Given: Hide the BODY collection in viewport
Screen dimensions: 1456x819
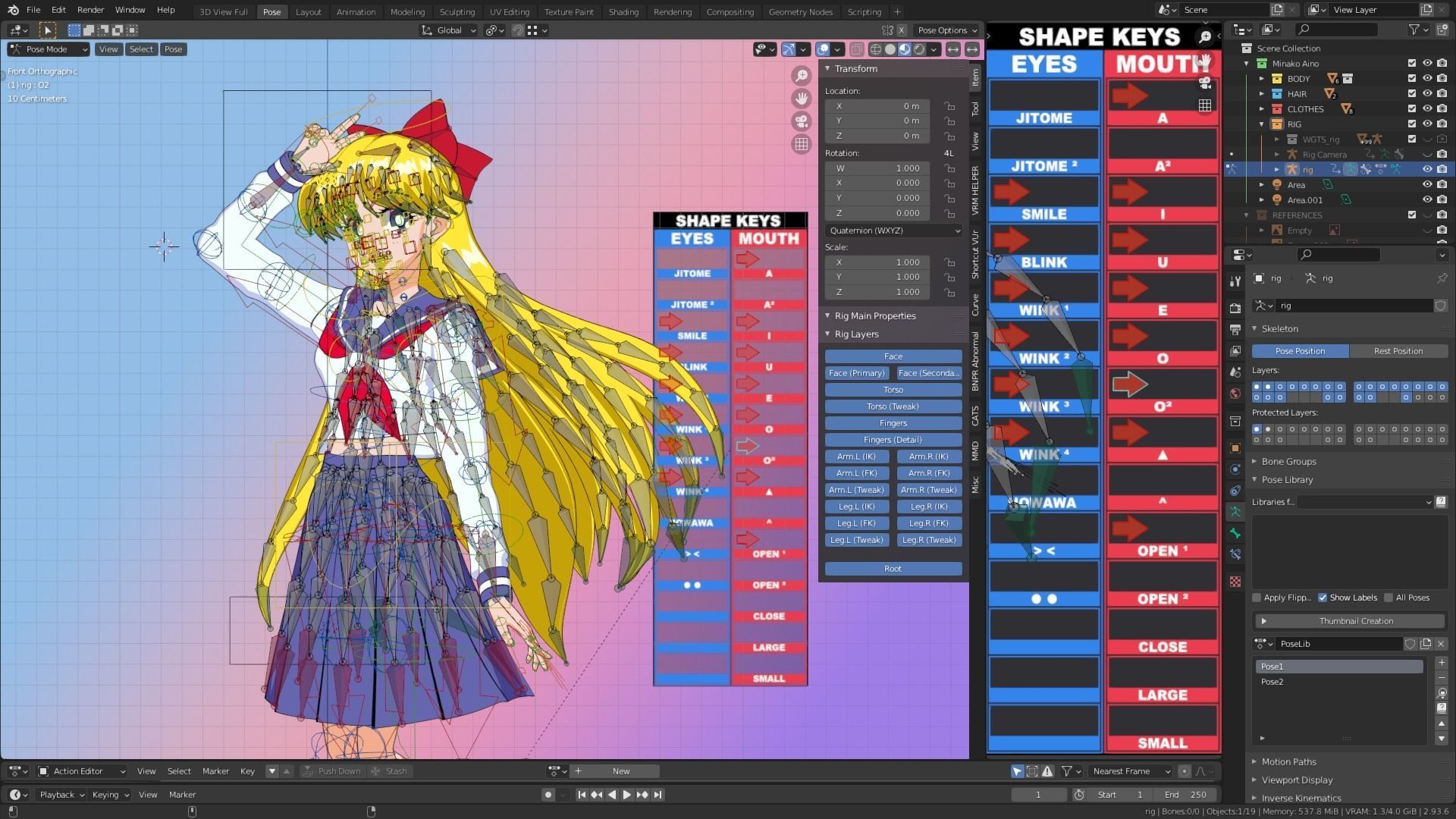Looking at the screenshot, I should tap(1427, 79).
